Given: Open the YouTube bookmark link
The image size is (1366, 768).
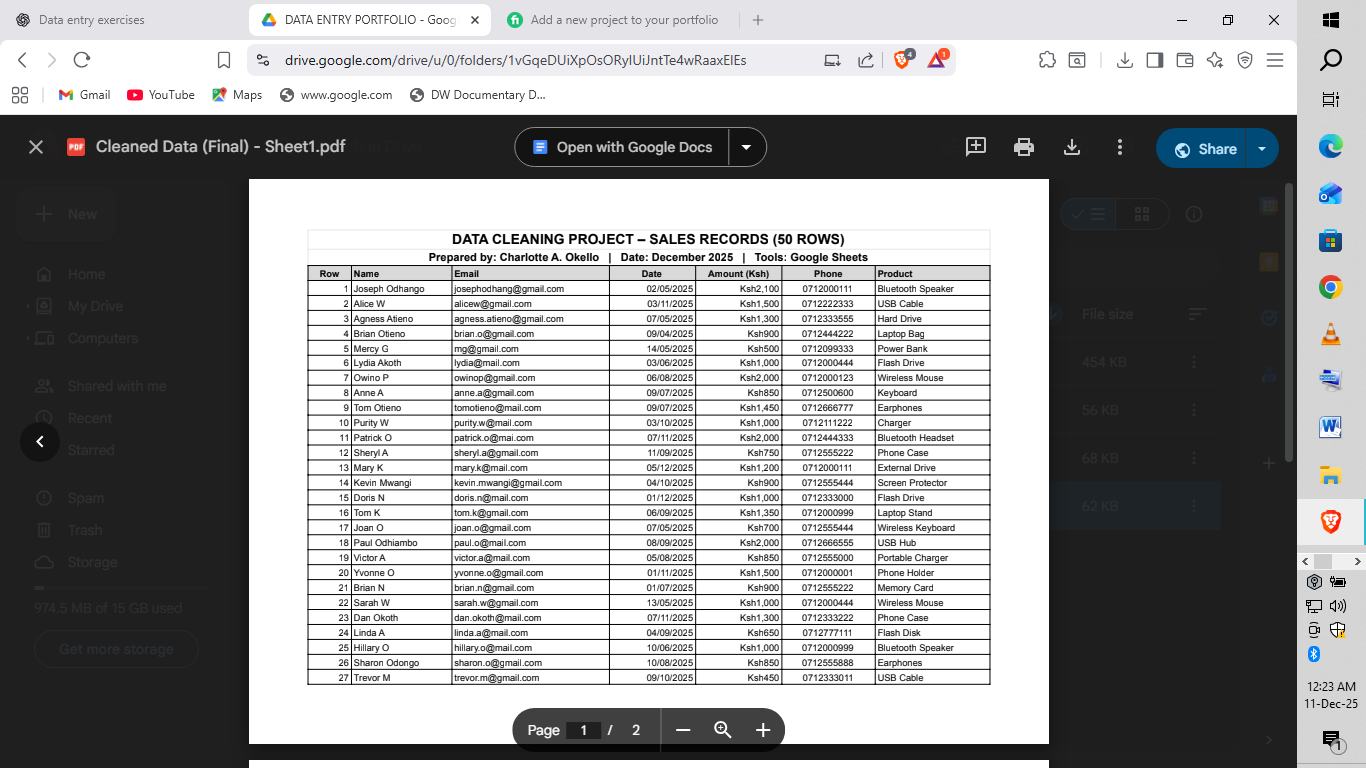Looking at the screenshot, I should 160,95.
